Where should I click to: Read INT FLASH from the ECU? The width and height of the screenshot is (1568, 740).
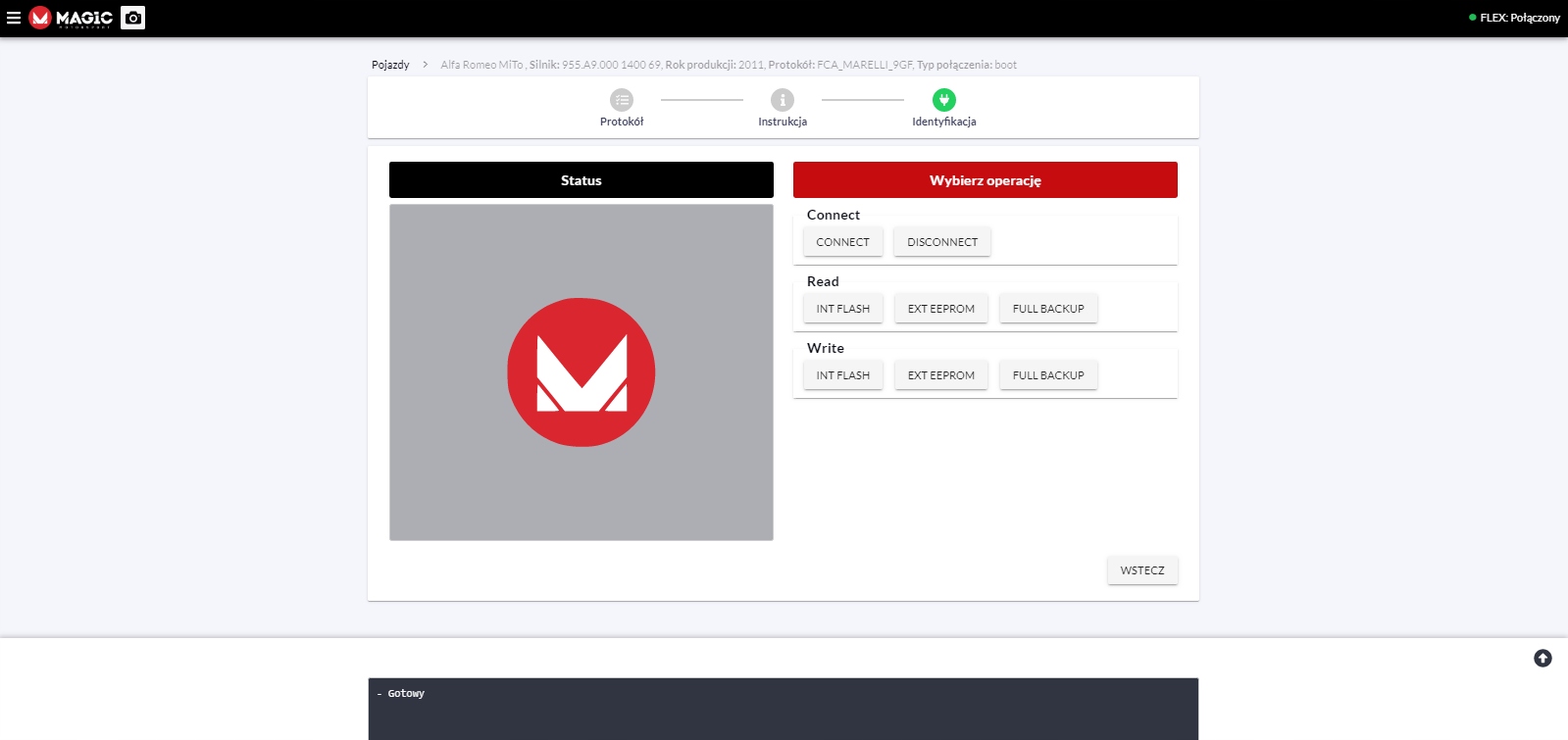[842, 309]
